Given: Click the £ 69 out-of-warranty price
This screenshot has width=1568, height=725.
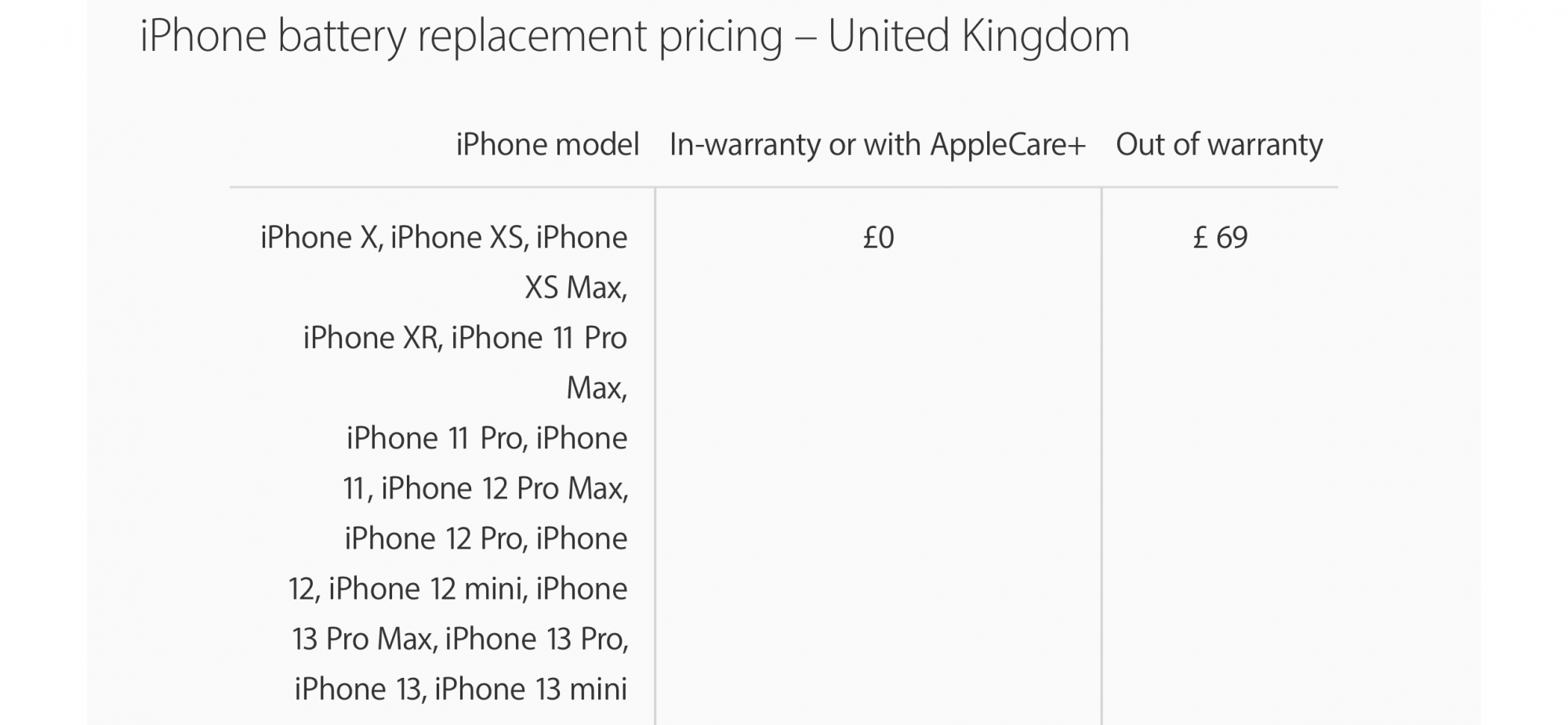Looking at the screenshot, I should coord(1220,237).
